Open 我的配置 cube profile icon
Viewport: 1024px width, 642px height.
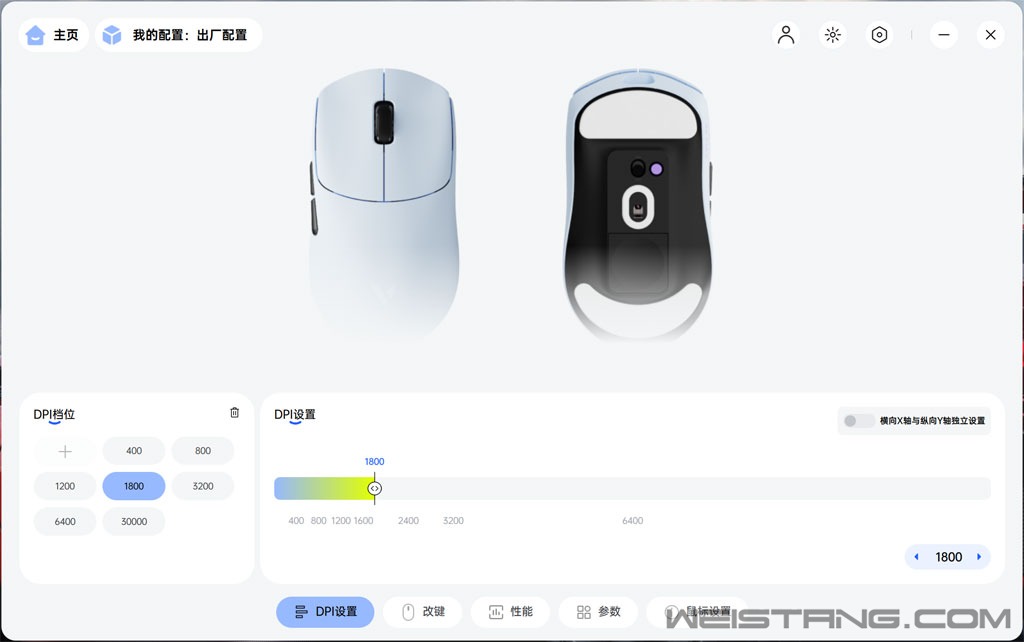[x=112, y=35]
